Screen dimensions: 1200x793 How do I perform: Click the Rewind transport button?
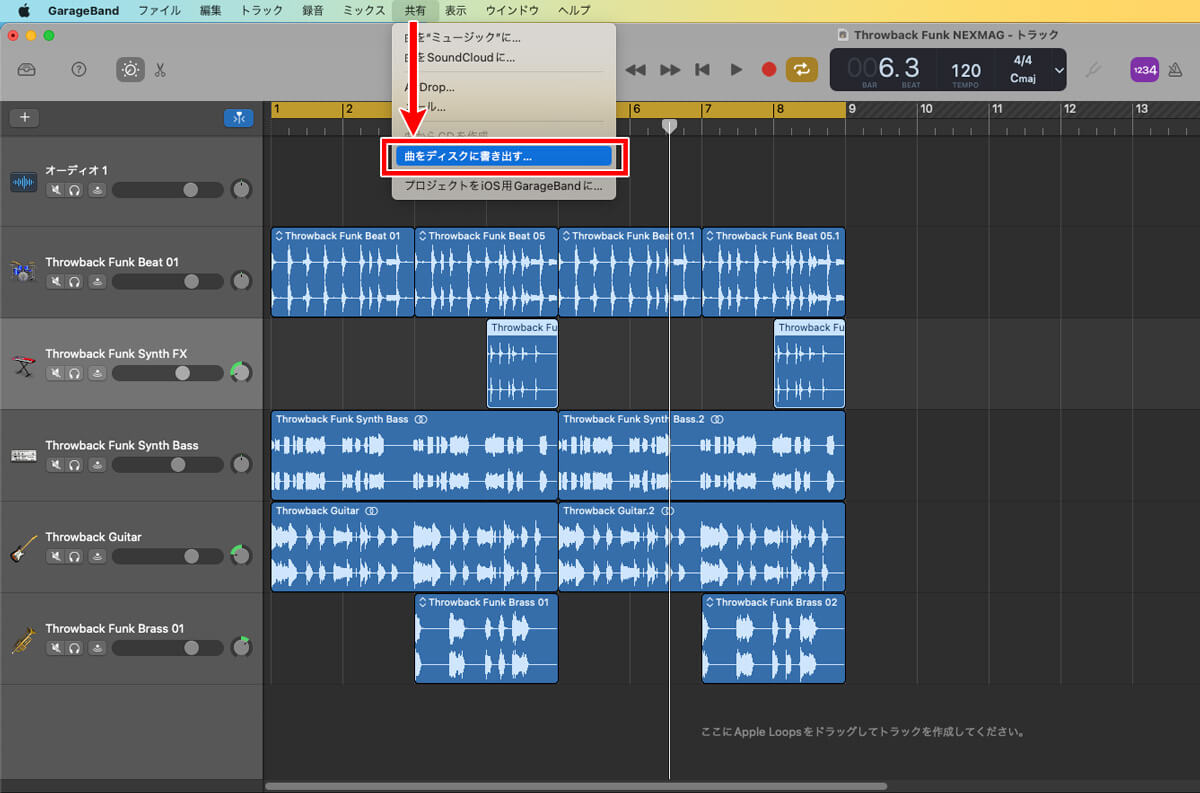pyautogui.click(x=636, y=70)
